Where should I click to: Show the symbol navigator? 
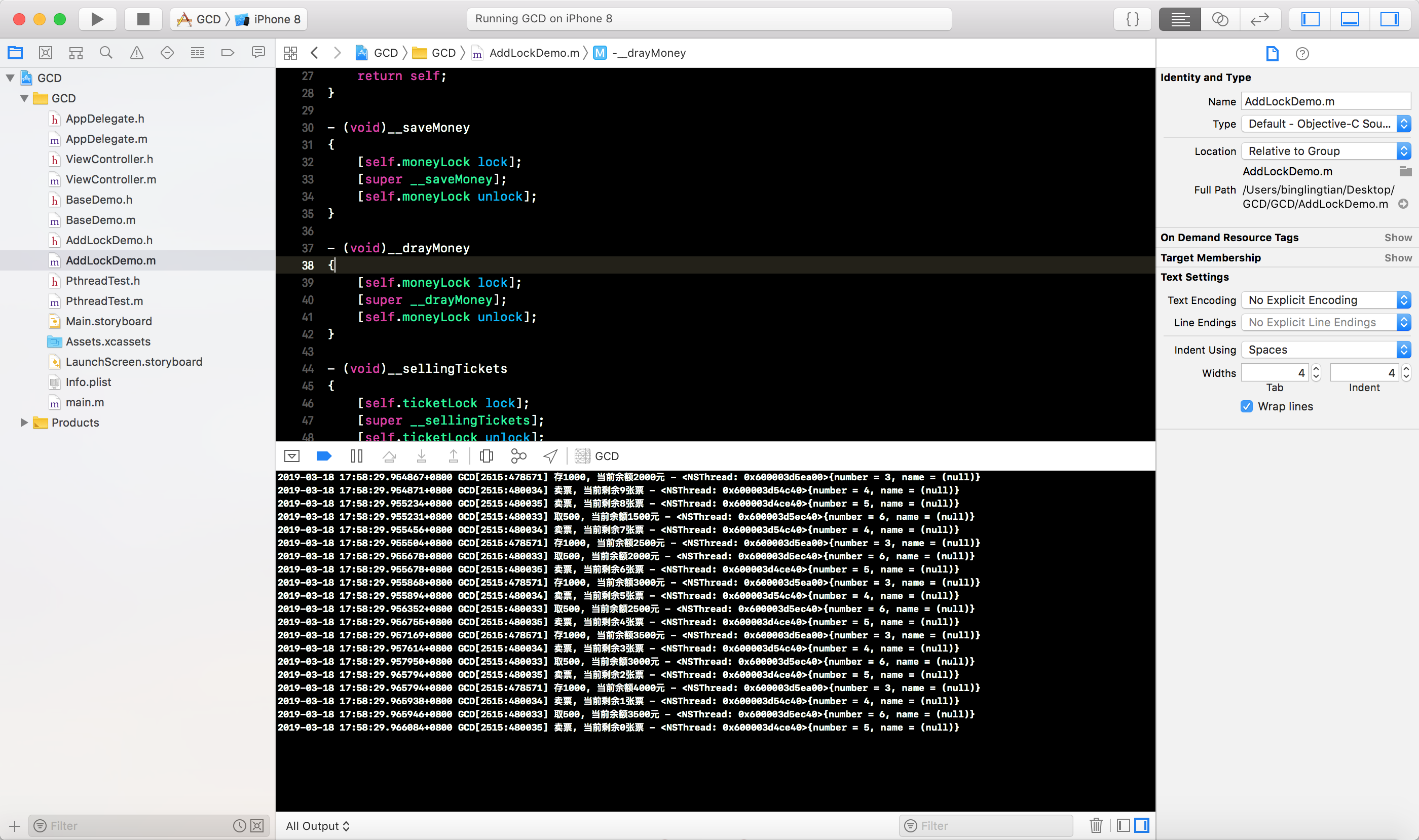tap(76, 53)
